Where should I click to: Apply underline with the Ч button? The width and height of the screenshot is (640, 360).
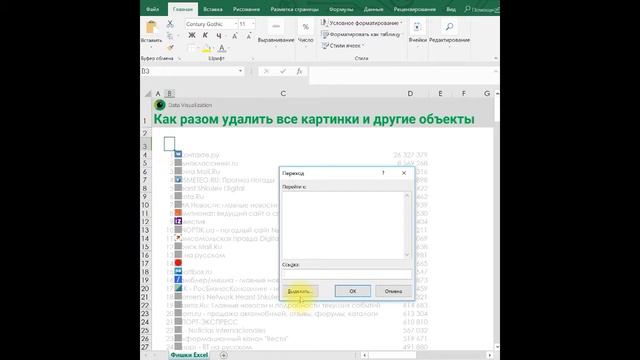tap(219, 36)
